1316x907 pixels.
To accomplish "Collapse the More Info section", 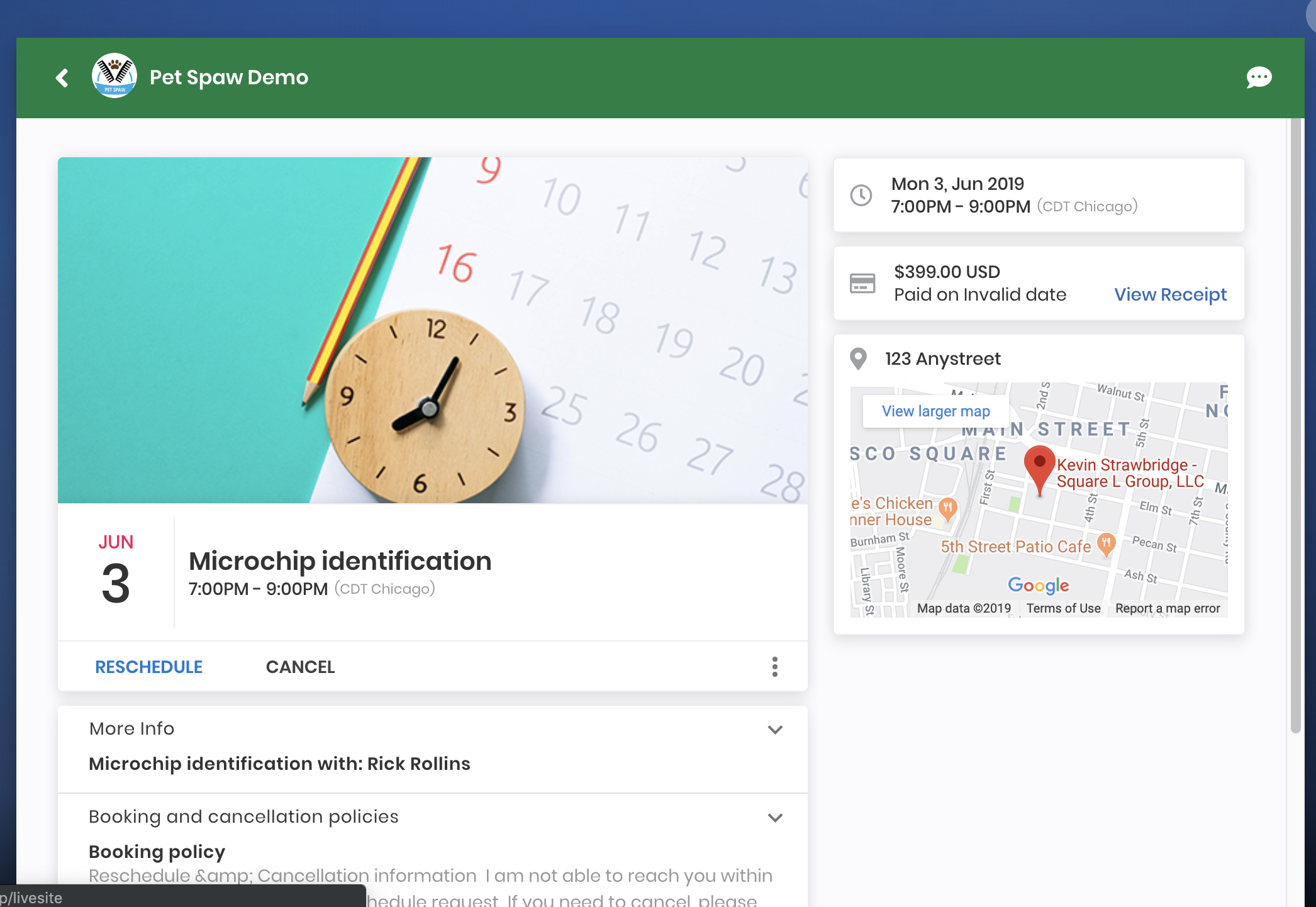I will (775, 730).
